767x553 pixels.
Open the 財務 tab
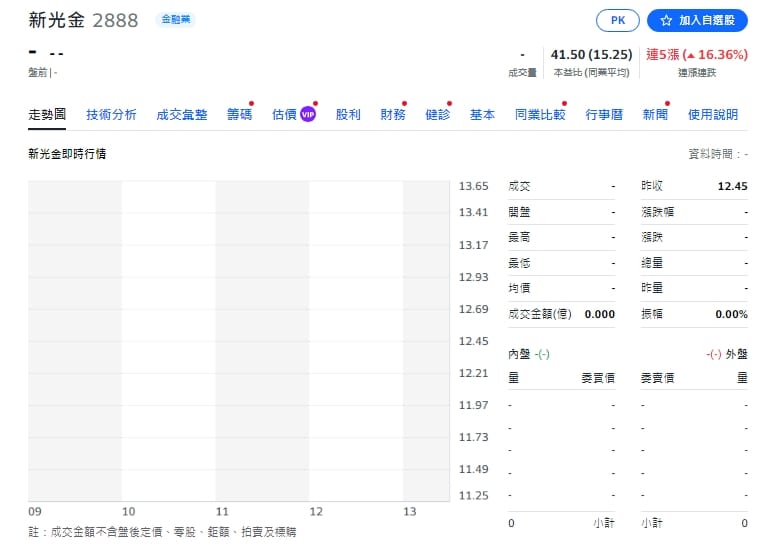[393, 114]
